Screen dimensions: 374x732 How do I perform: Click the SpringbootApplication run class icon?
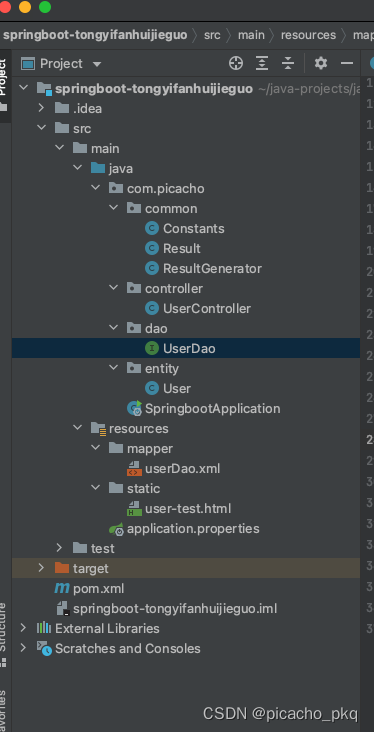pyautogui.click(x=134, y=408)
